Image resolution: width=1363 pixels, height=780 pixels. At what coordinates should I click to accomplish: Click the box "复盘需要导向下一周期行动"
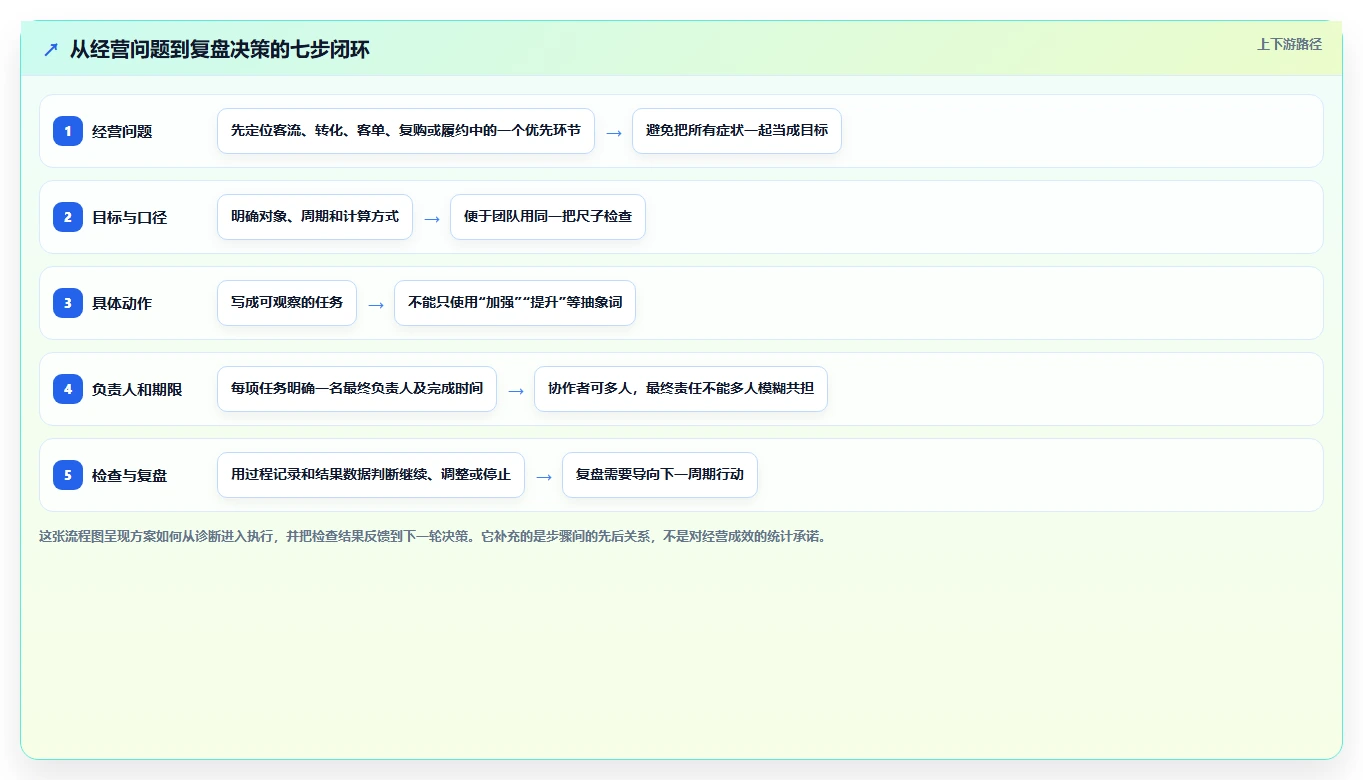click(660, 475)
